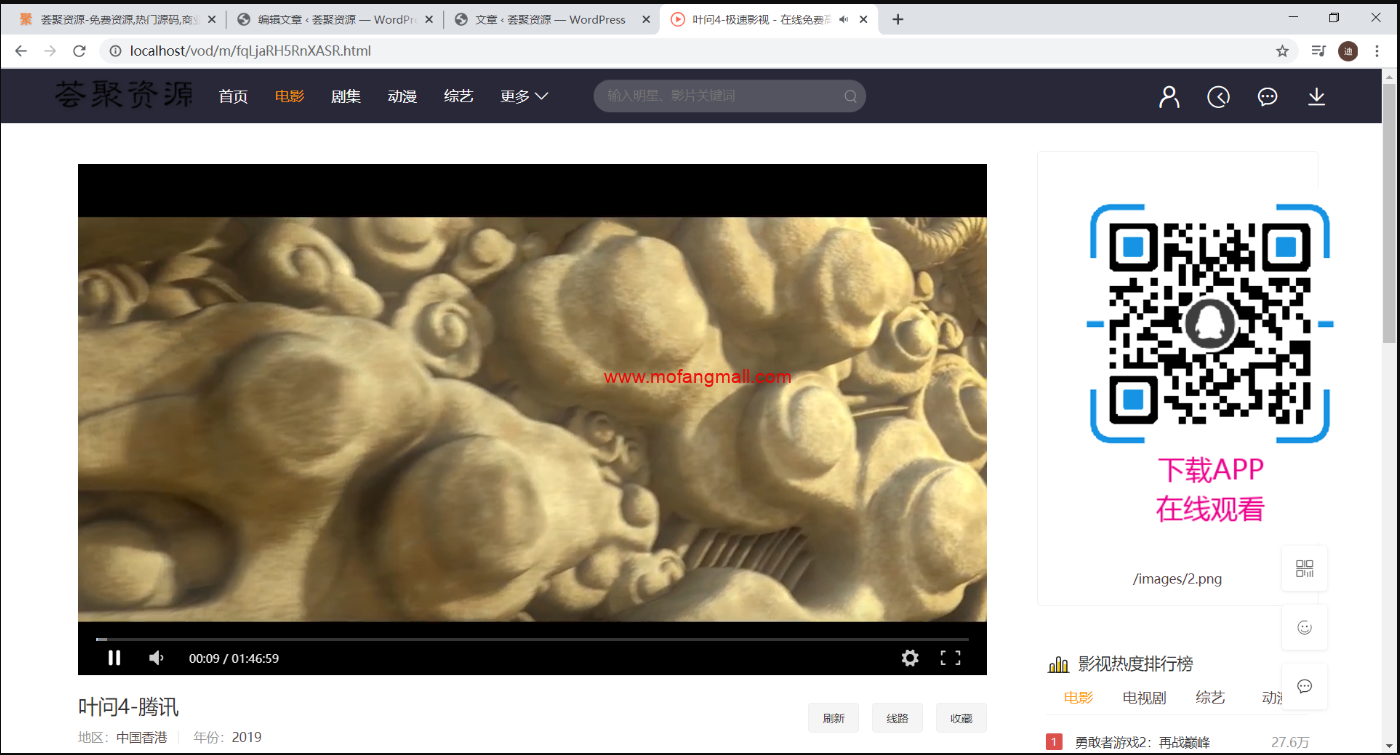
Task: Open ranked title 勇敢者游戏2：再战巅峰
Action: pos(1142,742)
